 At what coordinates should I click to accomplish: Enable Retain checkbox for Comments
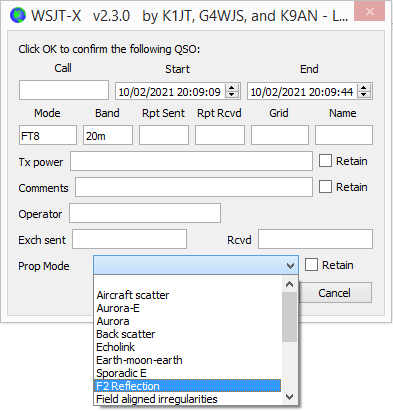(325, 187)
